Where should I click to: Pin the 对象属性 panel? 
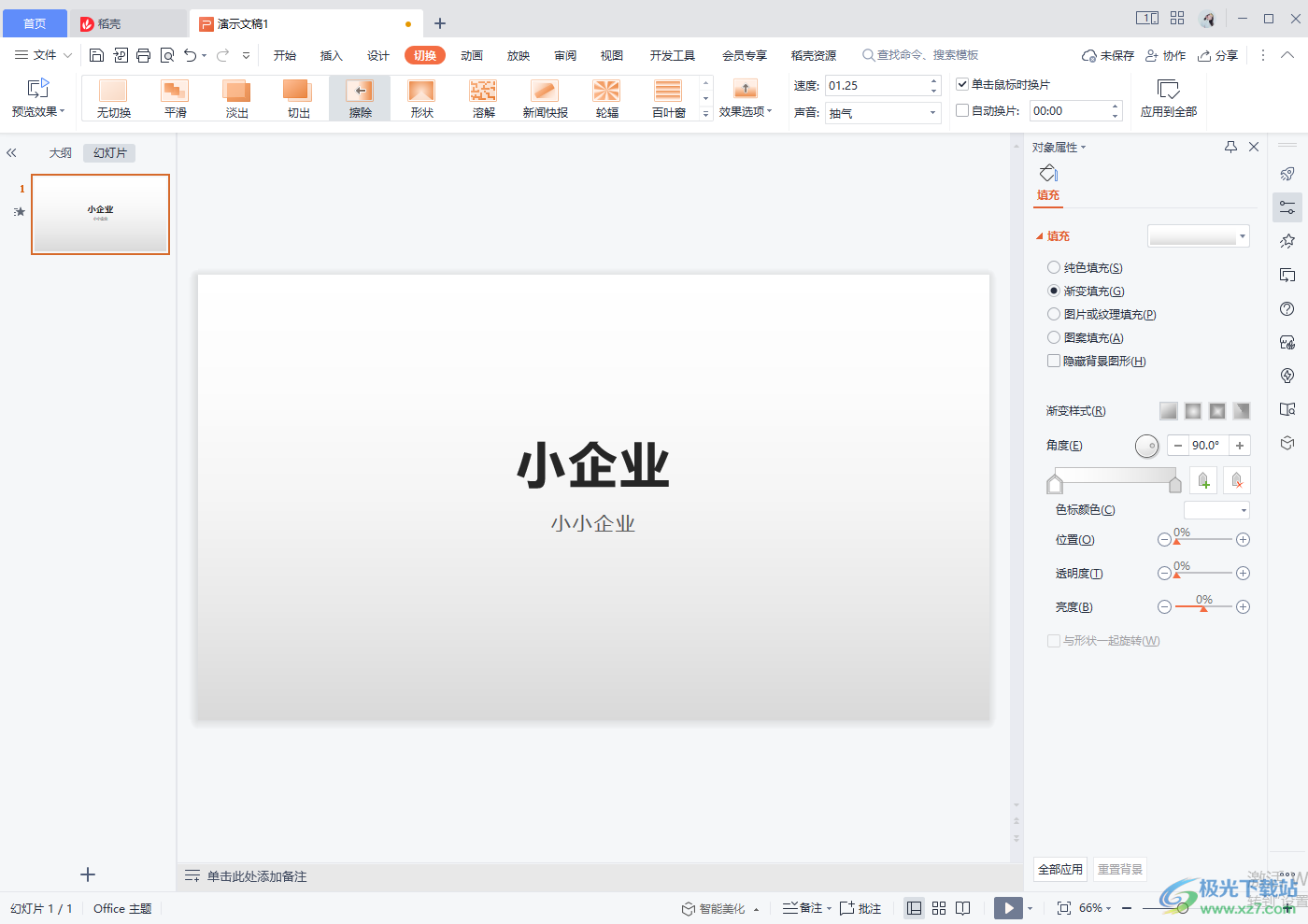1230,147
